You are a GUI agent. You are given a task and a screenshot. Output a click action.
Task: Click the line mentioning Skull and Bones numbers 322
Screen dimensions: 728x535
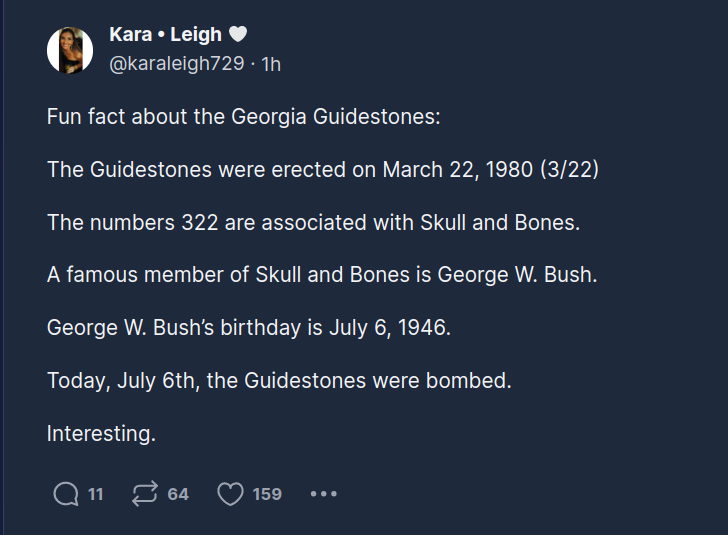point(313,223)
